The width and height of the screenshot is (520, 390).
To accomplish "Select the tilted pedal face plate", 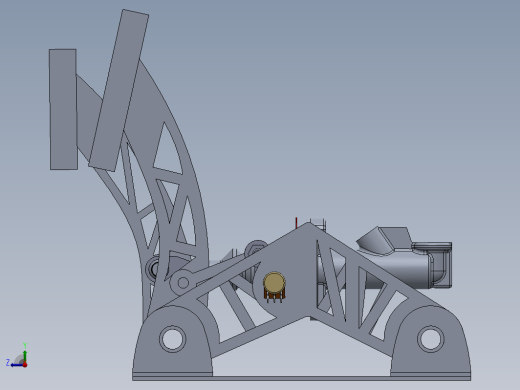I will [x=119, y=90].
